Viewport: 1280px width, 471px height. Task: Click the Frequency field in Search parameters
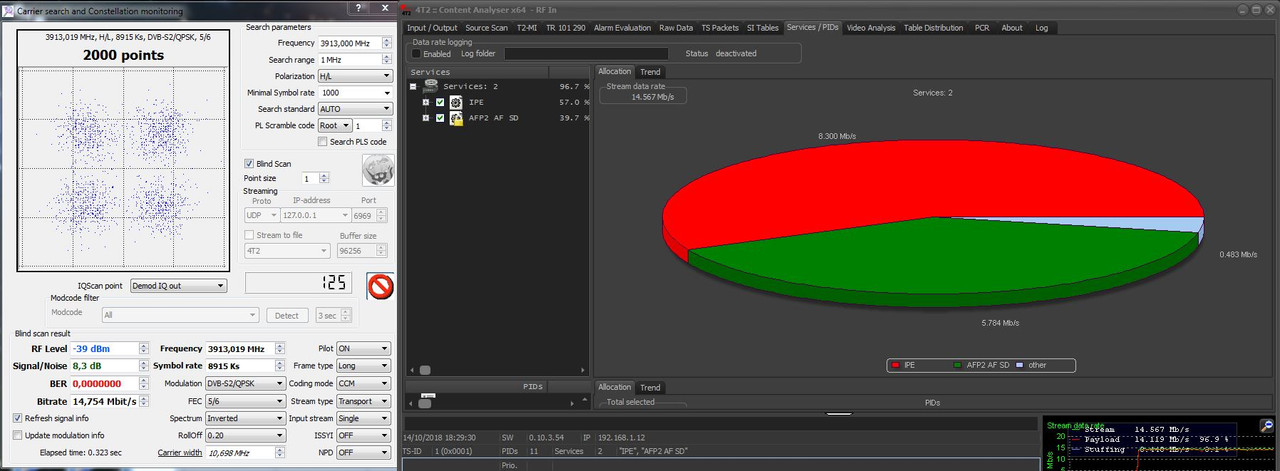[354, 44]
